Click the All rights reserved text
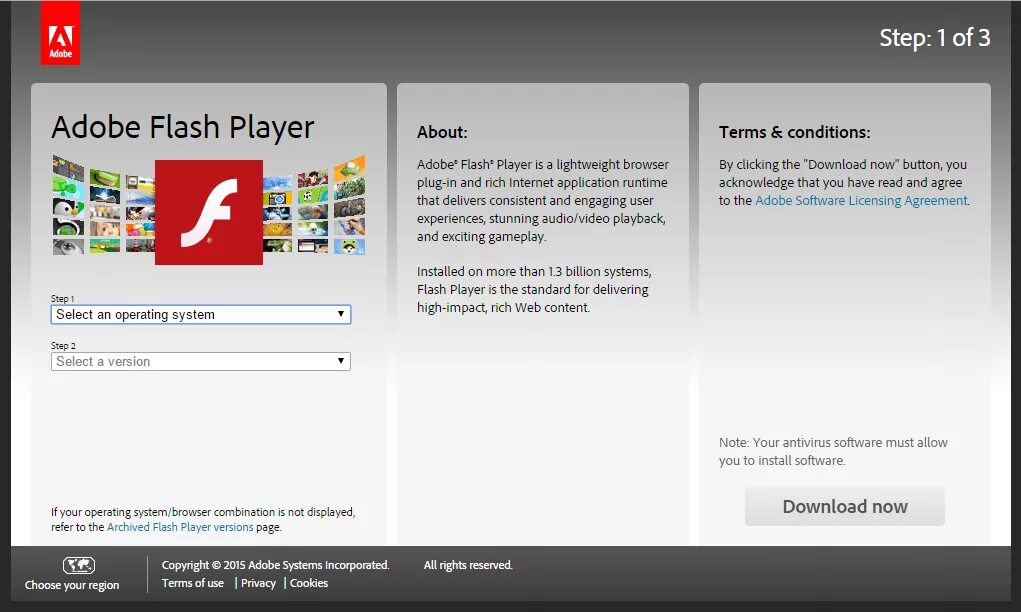 coord(468,565)
